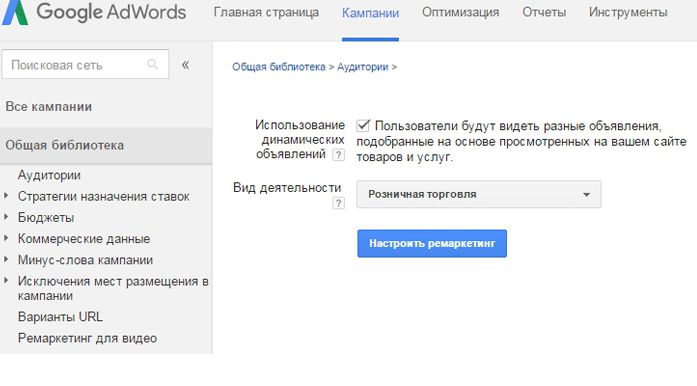
Task: Expand Коммерческие данные tree arrow
Action: pos(6,238)
